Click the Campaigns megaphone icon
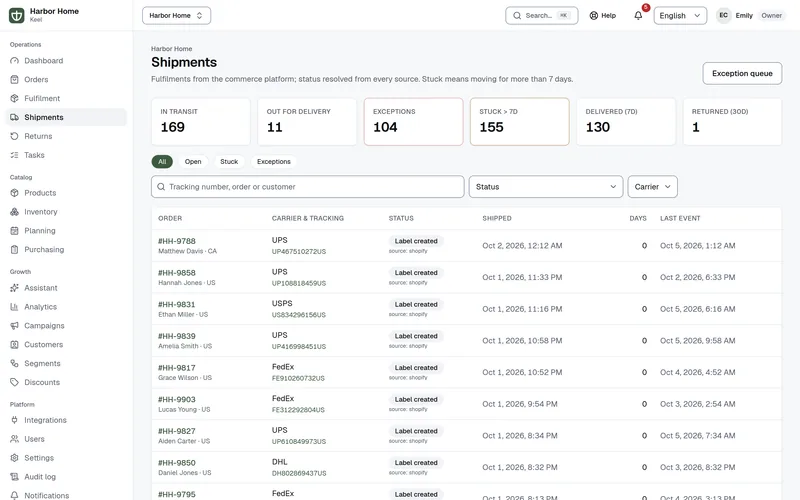This screenshot has width=800, height=500. click(x=14, y=326)
